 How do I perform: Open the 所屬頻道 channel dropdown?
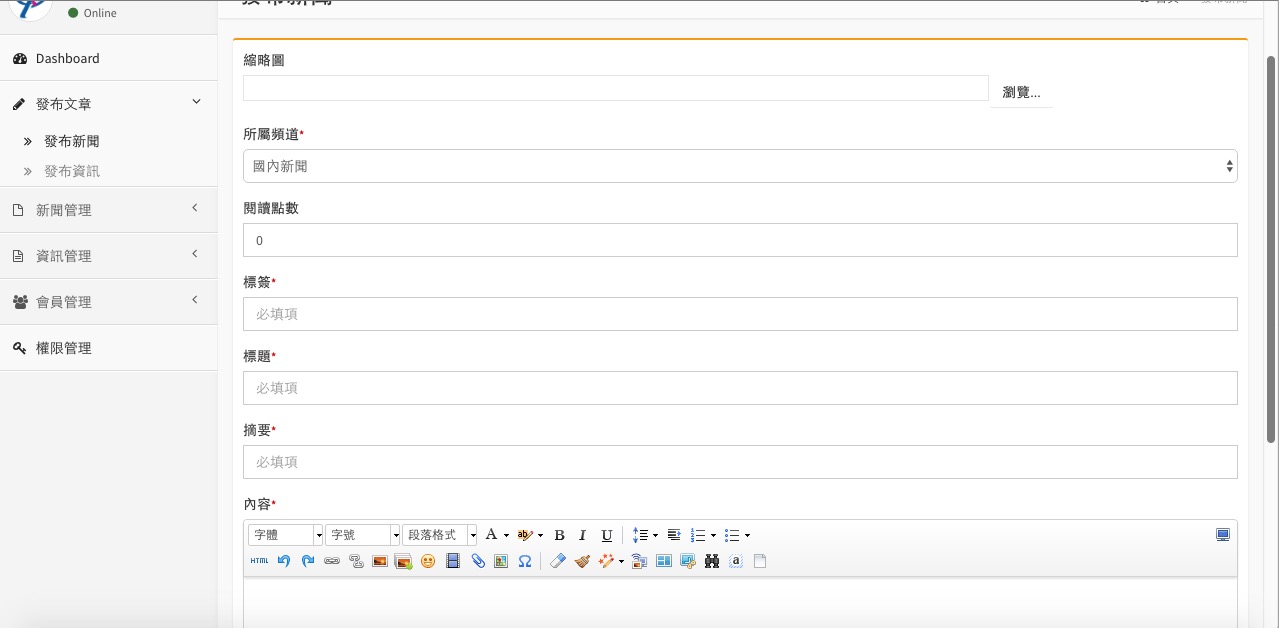(x=740, y=167)
